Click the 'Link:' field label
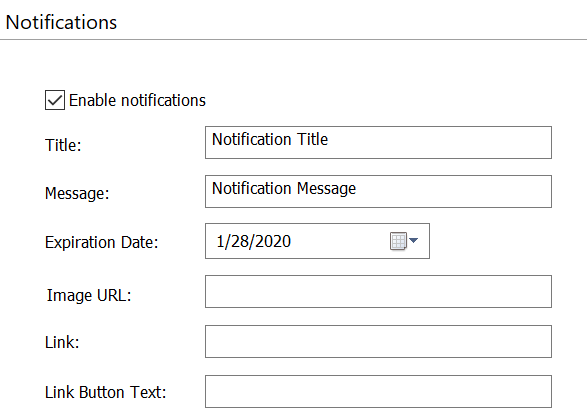Image resolution: width=587 pixels, height=418 pixels. (62, 342)
